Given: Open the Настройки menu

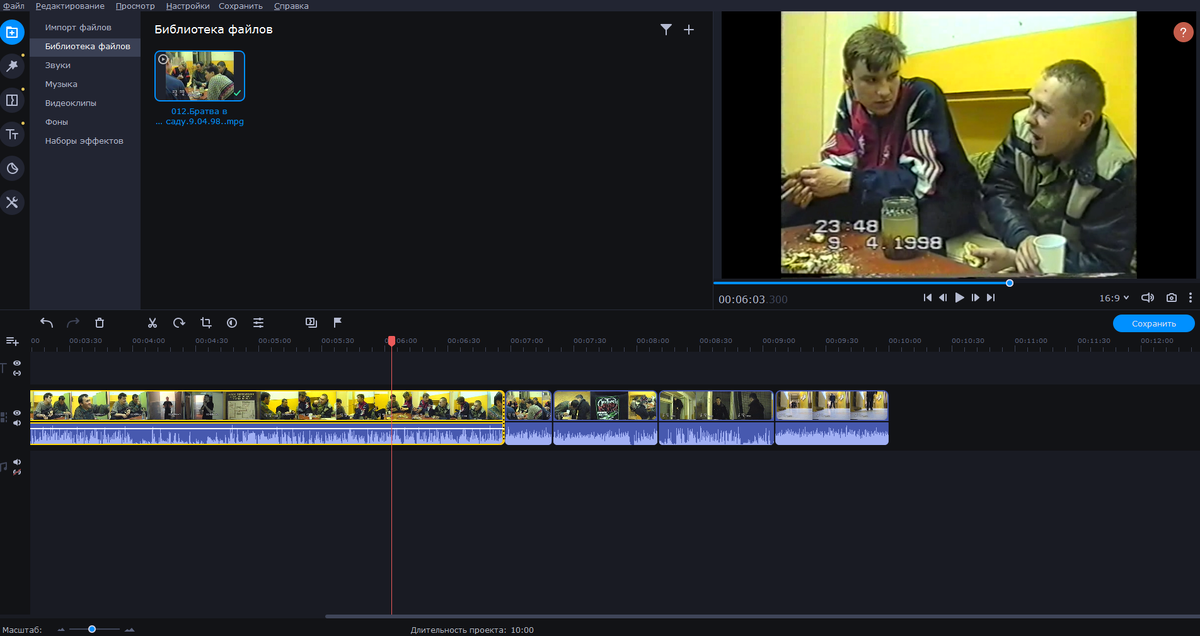Looking at the screenshot, I should [x=188, y=6].
